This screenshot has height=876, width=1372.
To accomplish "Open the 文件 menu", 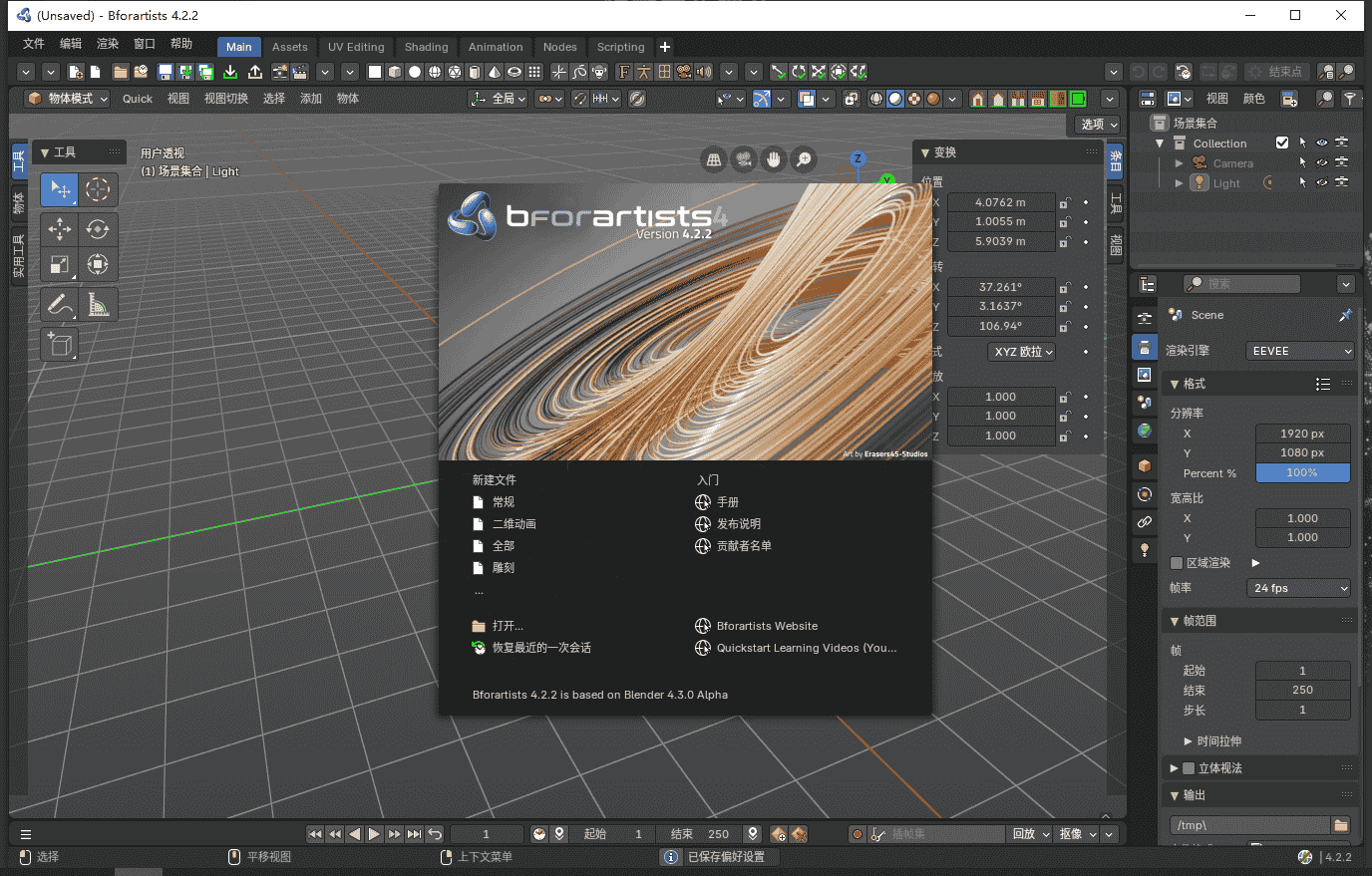I will point(34,44).
